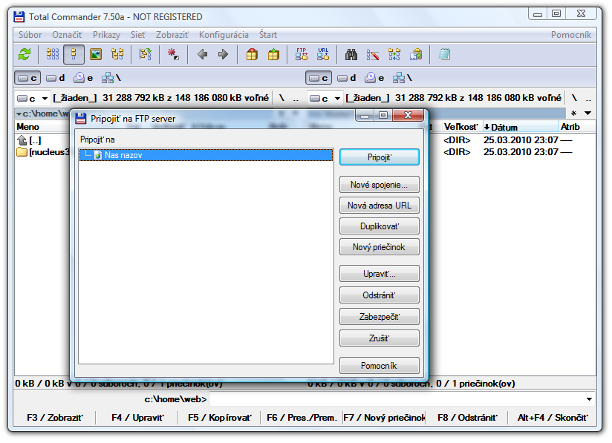Click Nové spojenie... button
The image size is (612, 443).
379,185
